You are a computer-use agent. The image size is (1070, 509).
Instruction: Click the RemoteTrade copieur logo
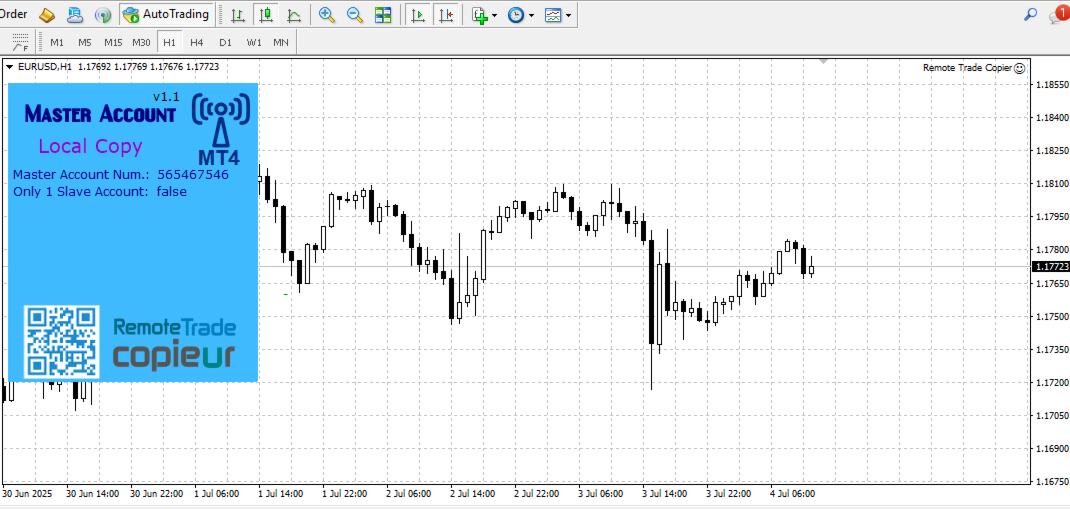point(174,343)
